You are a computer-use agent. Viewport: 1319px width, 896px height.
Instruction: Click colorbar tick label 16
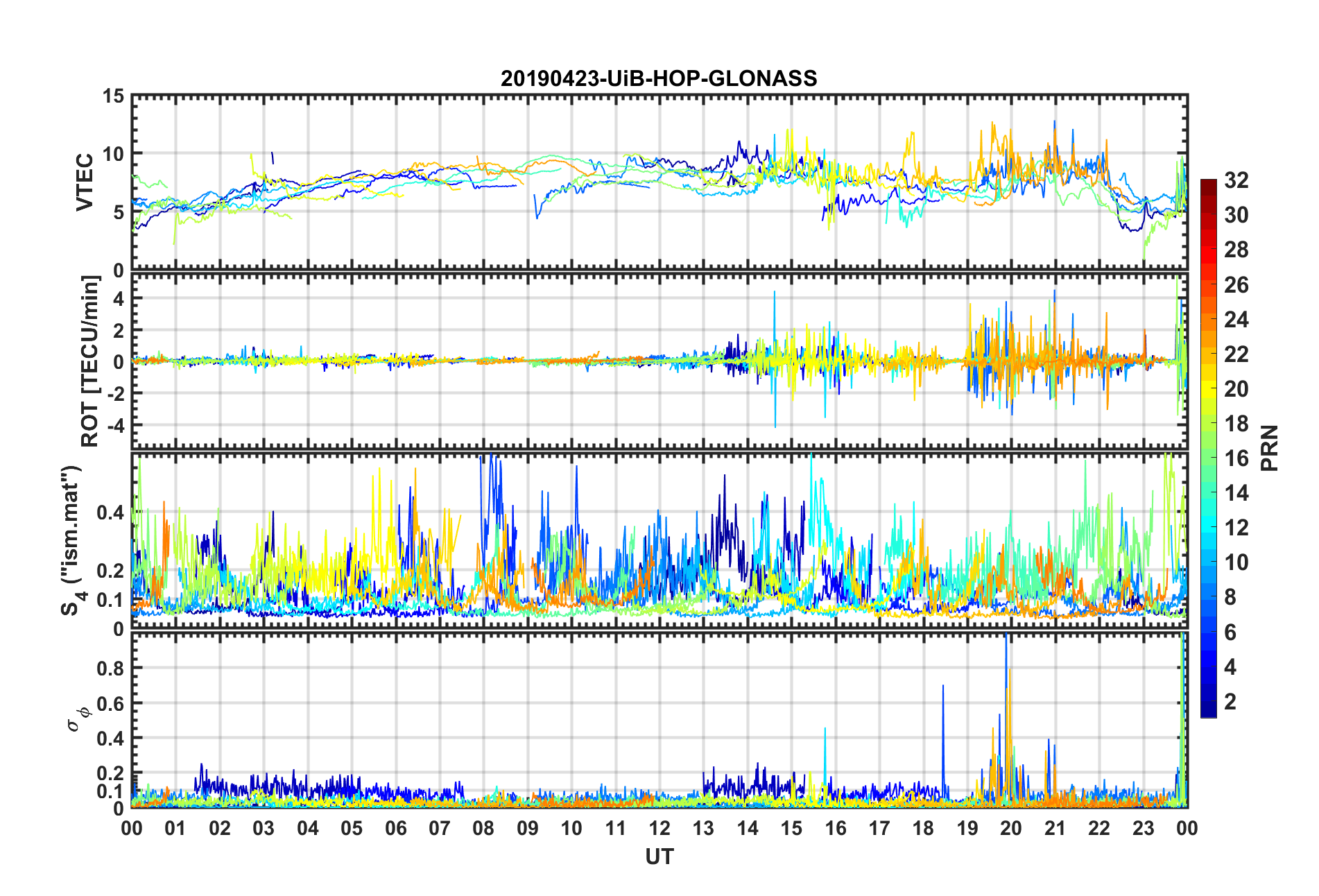tap(1236, 458)
